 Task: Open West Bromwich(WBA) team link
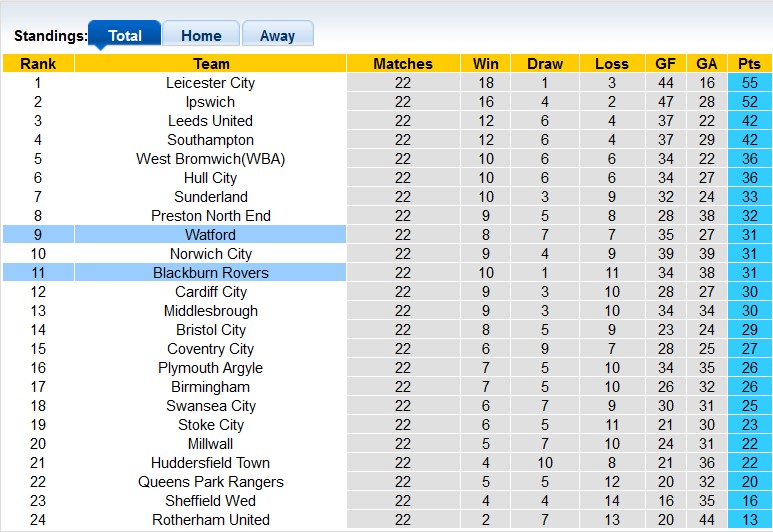click(210, 159)
